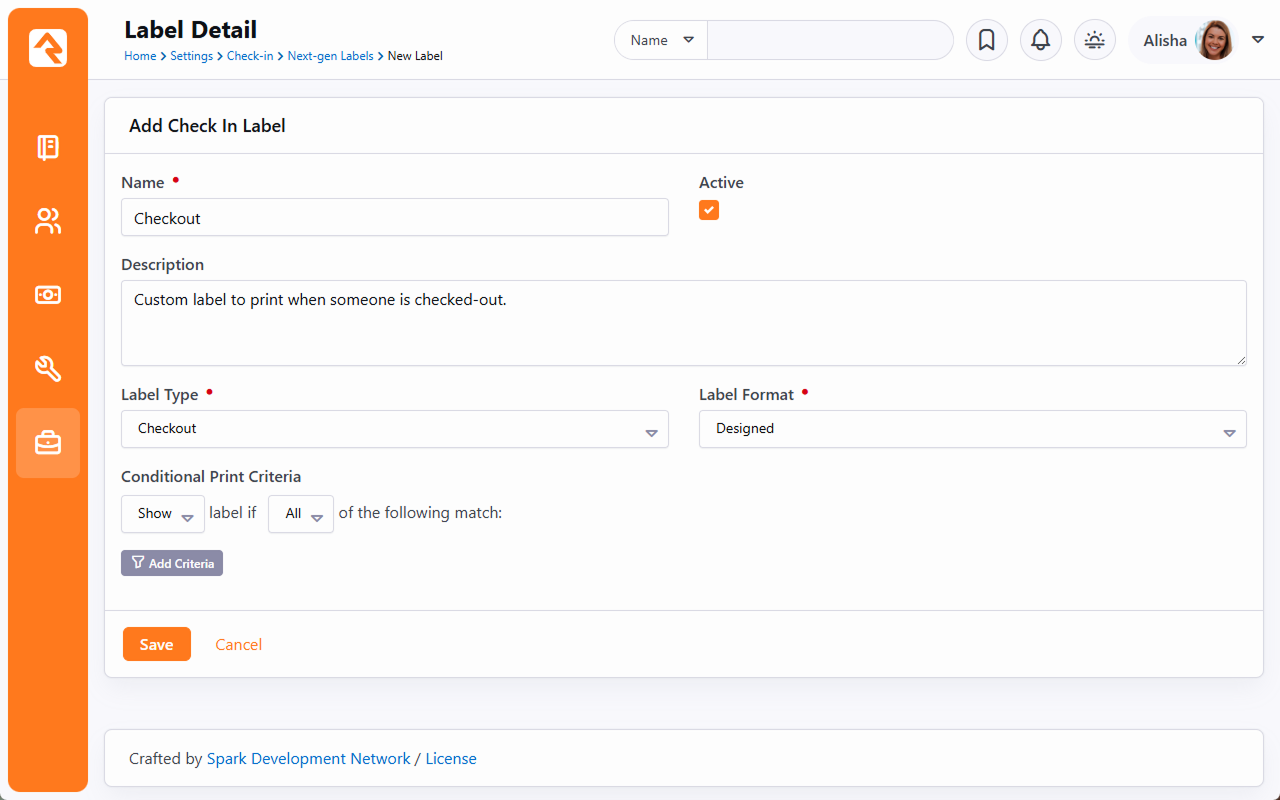The height and width of the screenshot is (800, 1280).
Task: Click the Add Criteria button
Action: click(x=172, y=563)
